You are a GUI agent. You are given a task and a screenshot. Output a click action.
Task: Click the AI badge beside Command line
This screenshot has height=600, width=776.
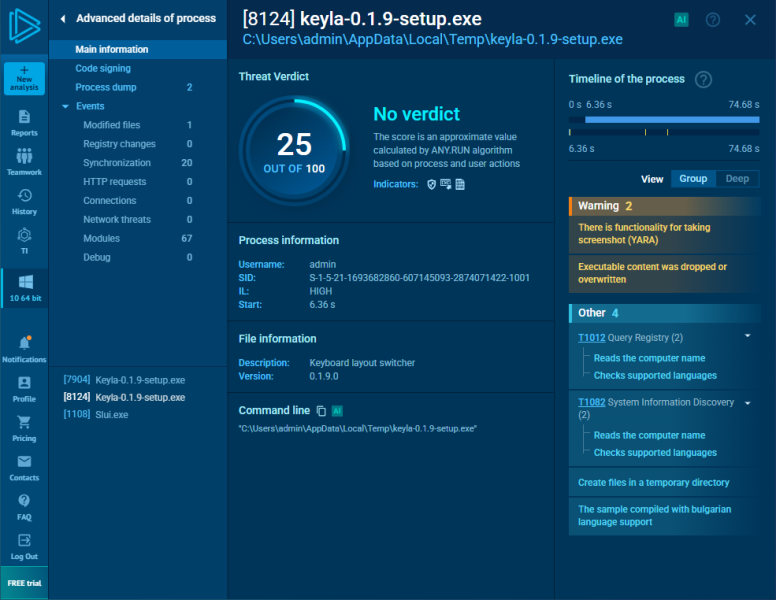[x=337, y=411]
